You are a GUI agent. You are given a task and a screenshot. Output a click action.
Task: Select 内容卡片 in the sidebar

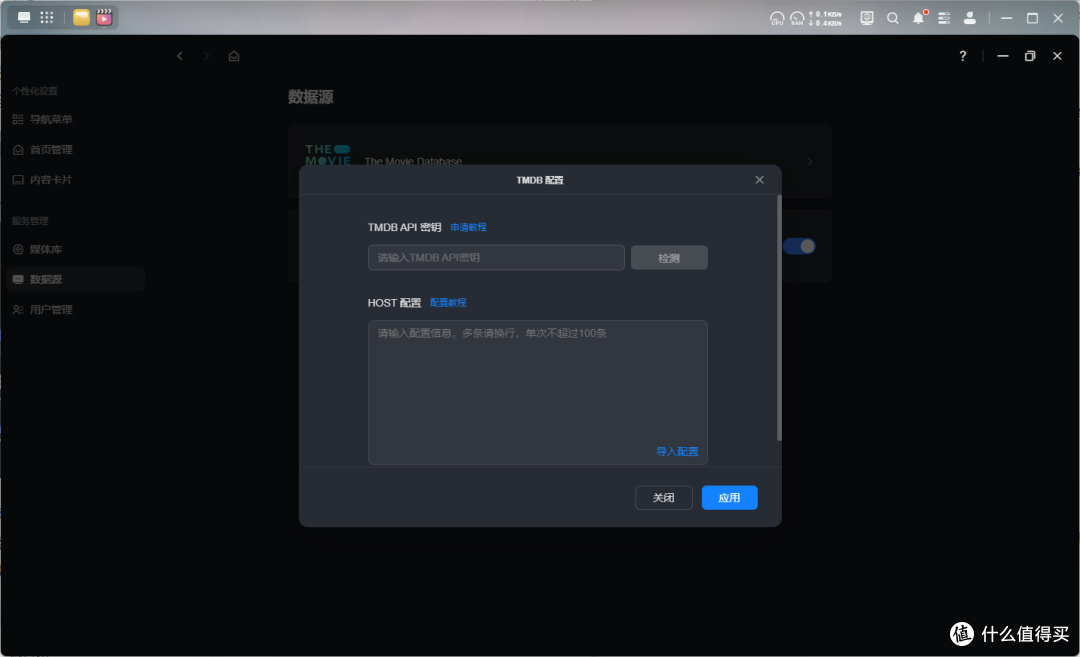[x=75, y=180]
